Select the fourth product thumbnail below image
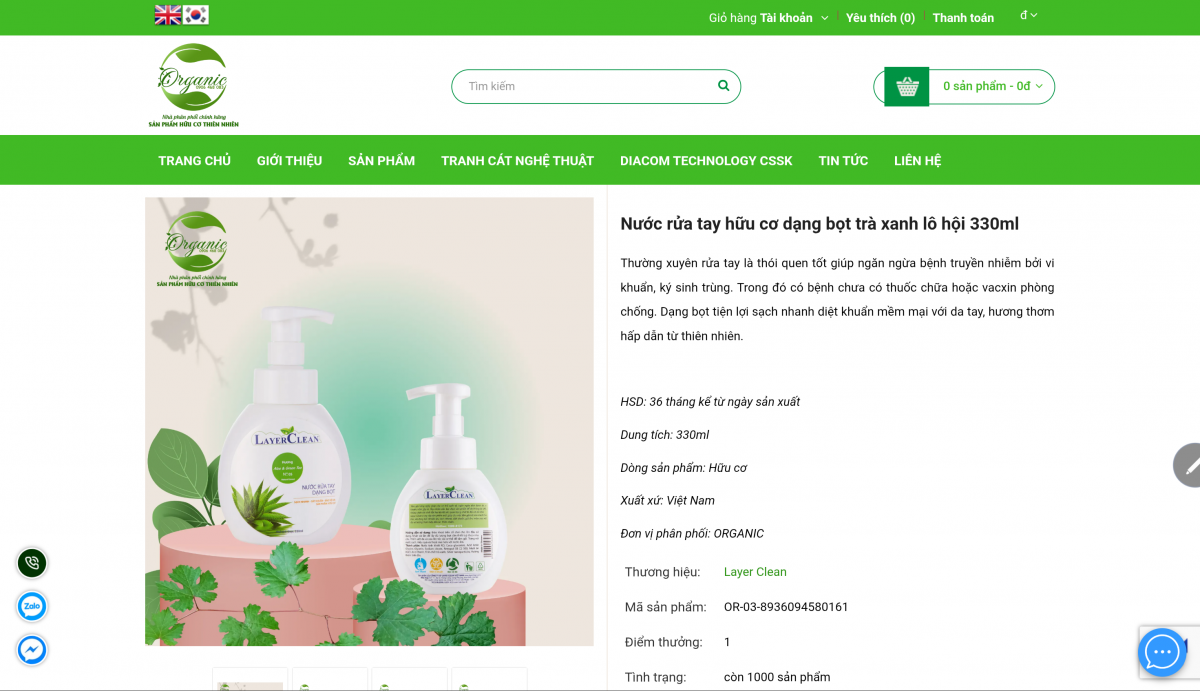 tap(490, 679)
